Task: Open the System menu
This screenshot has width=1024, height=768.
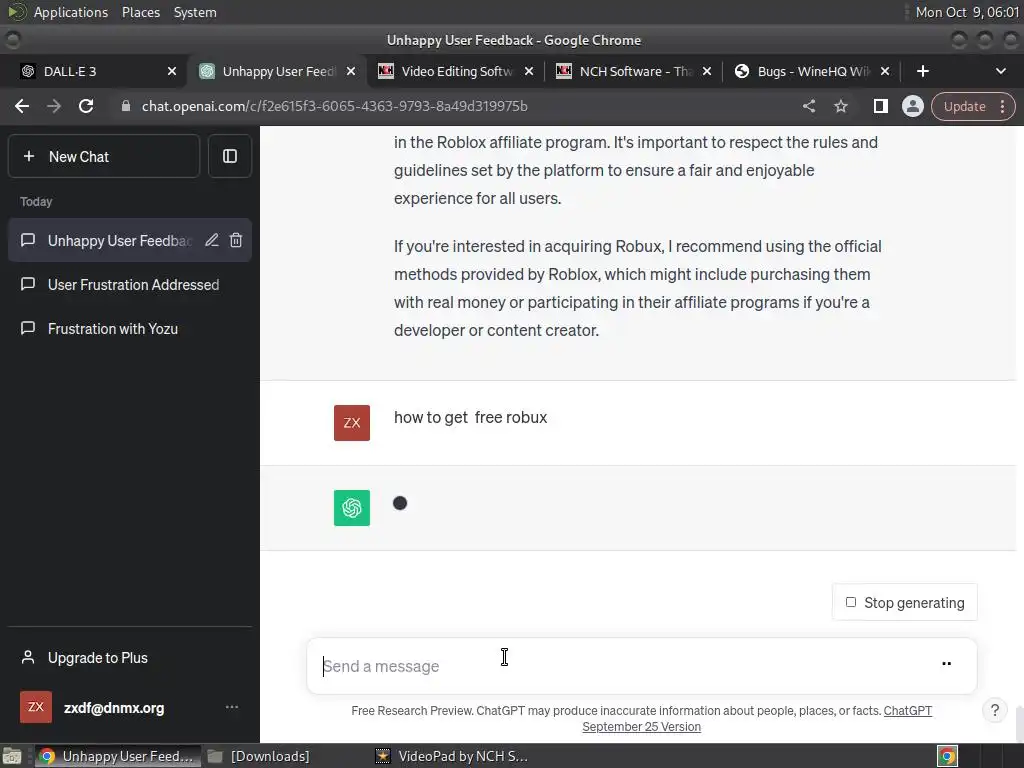Action: coord(195,12)
